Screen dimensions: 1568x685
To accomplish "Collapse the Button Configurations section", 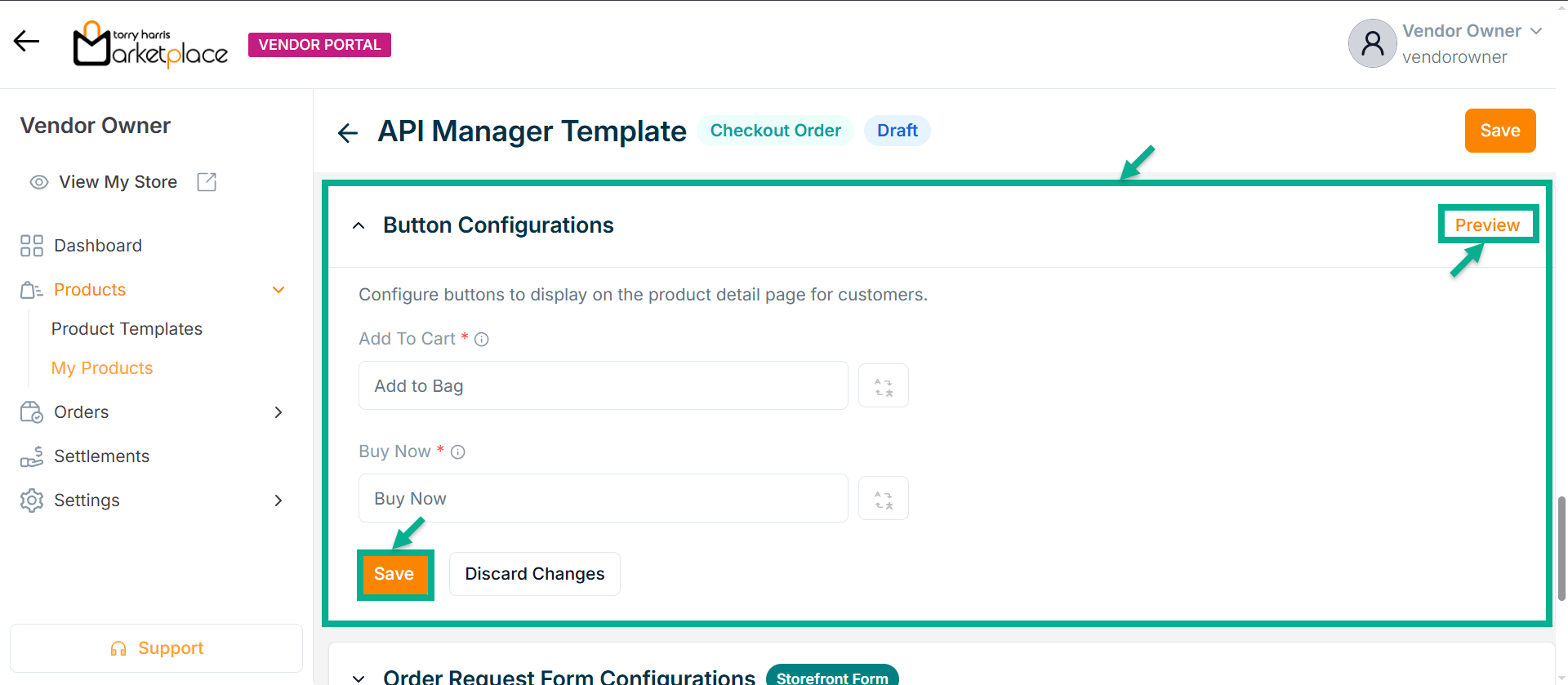I will click(359, 226).
